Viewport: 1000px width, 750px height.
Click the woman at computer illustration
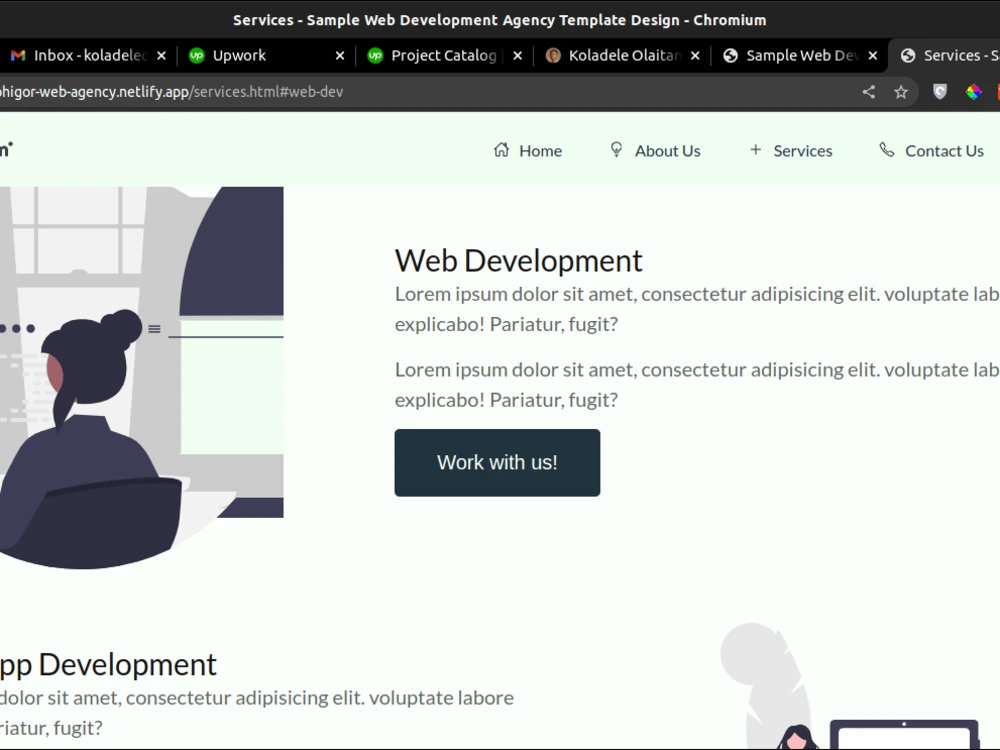(x=142, y=378)
